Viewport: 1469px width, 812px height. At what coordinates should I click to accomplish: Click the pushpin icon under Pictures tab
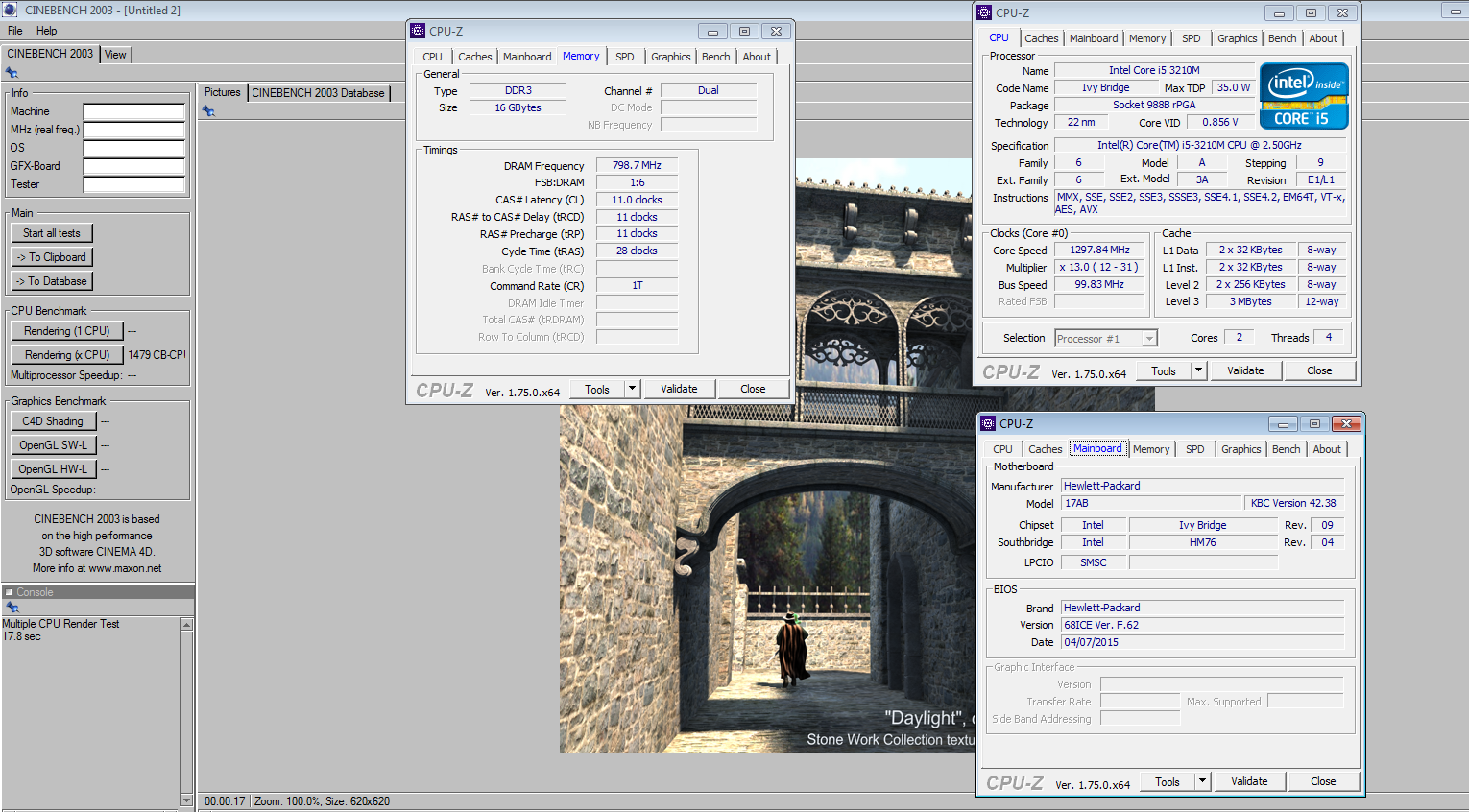[x=208, y=111]
